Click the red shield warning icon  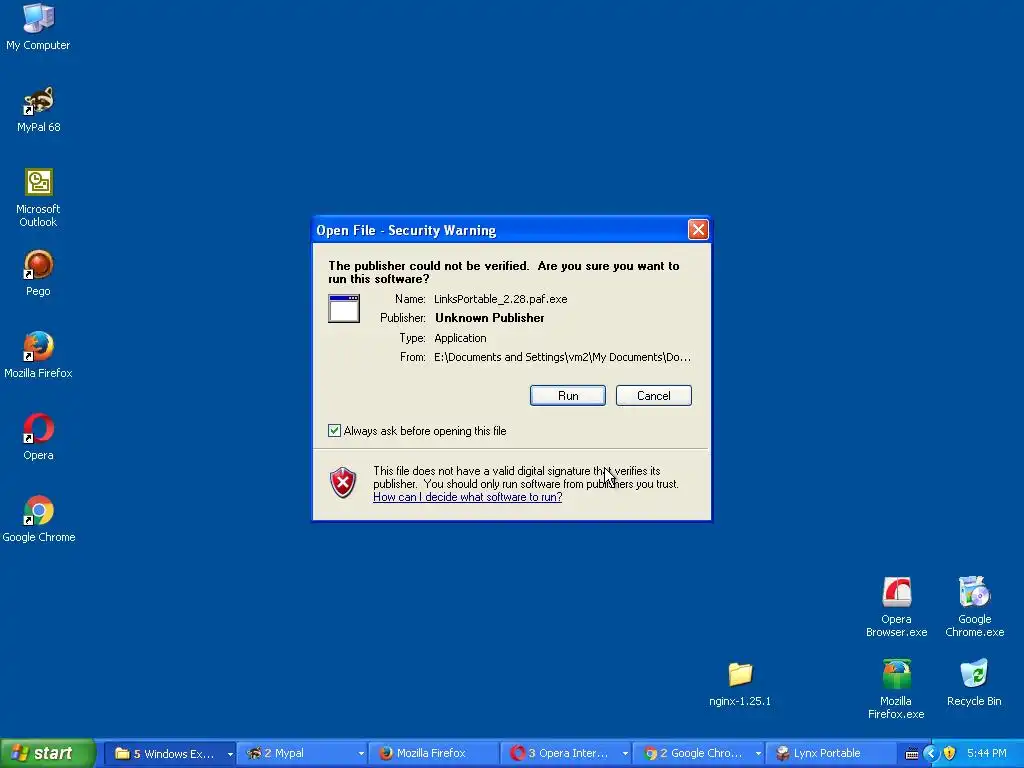pyautogui.click(x=343, y=483)
